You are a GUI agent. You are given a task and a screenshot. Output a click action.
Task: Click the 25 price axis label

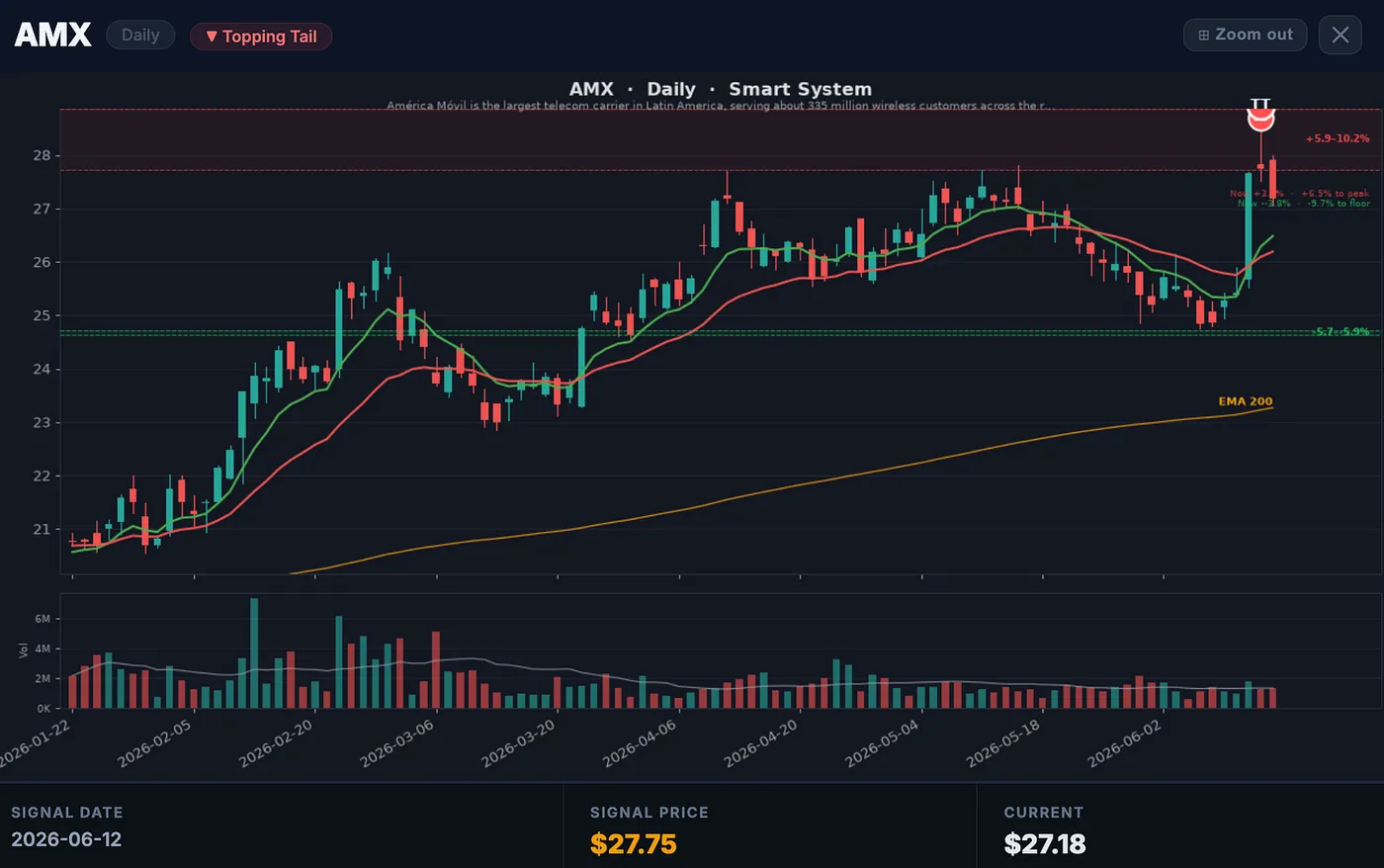(41, 315)
